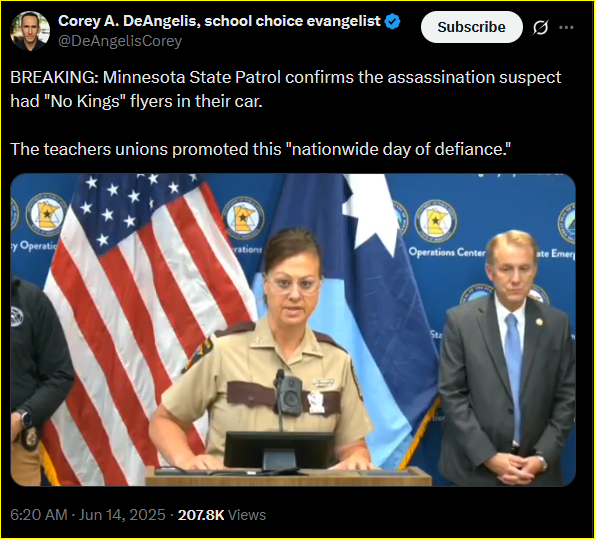Click the Operations Center backdrop text
The width and height of the screenshot is (595, 539).
pos(447,252)
